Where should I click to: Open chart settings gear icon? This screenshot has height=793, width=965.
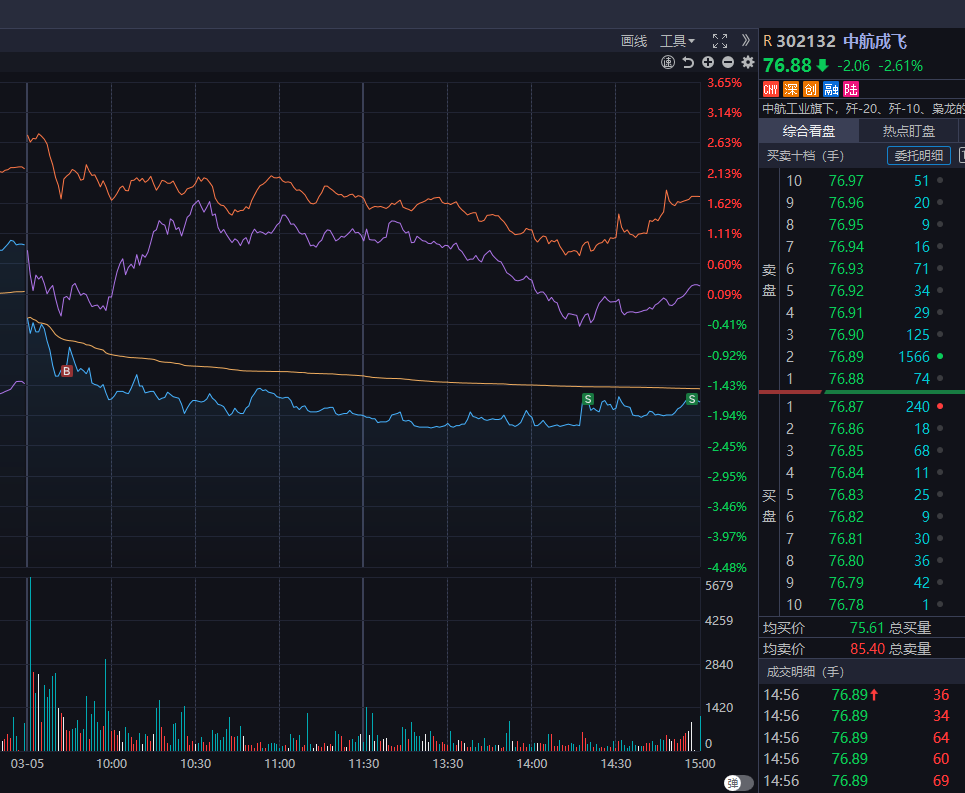747,63
